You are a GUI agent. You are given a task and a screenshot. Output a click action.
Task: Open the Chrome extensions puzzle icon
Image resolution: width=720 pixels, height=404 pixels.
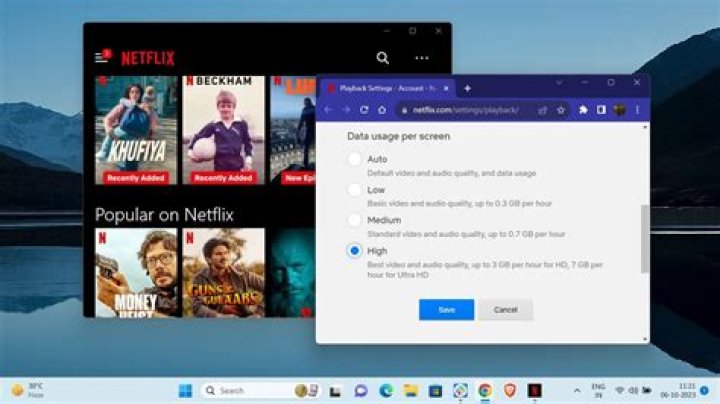pyautogui.click(x=583, y=110)
